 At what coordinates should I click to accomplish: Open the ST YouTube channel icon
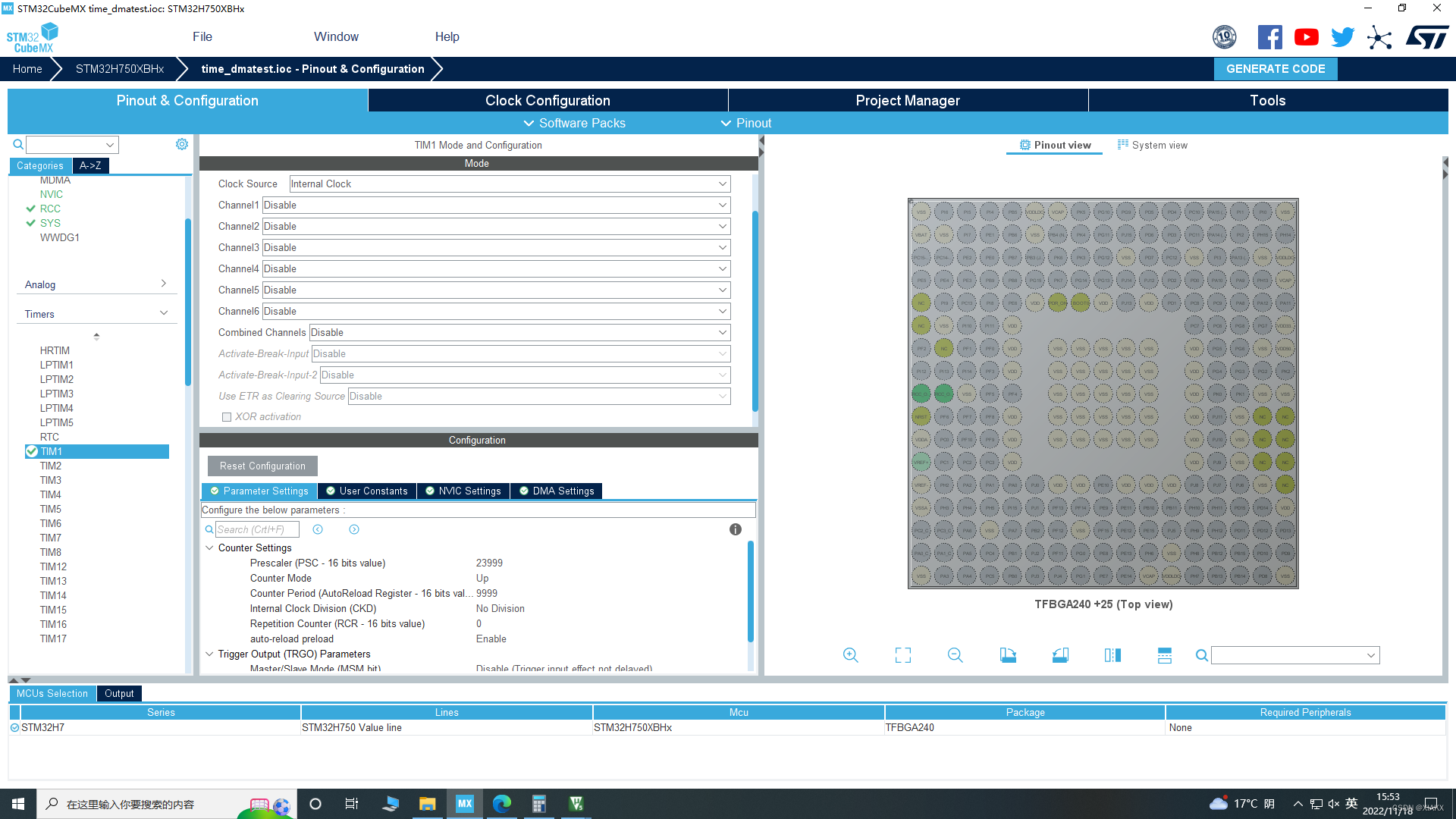pyautogui.click(x=1306, y=37)
